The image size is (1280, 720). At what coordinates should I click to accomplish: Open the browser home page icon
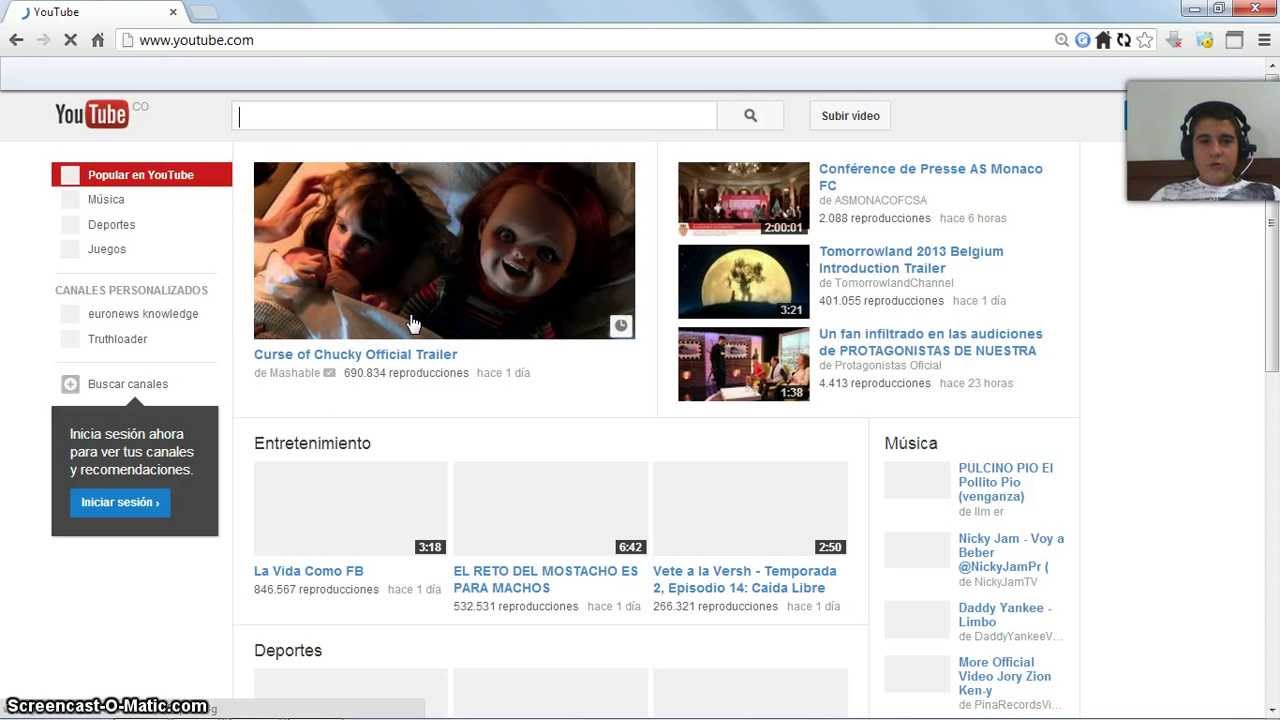pos(97,40)
